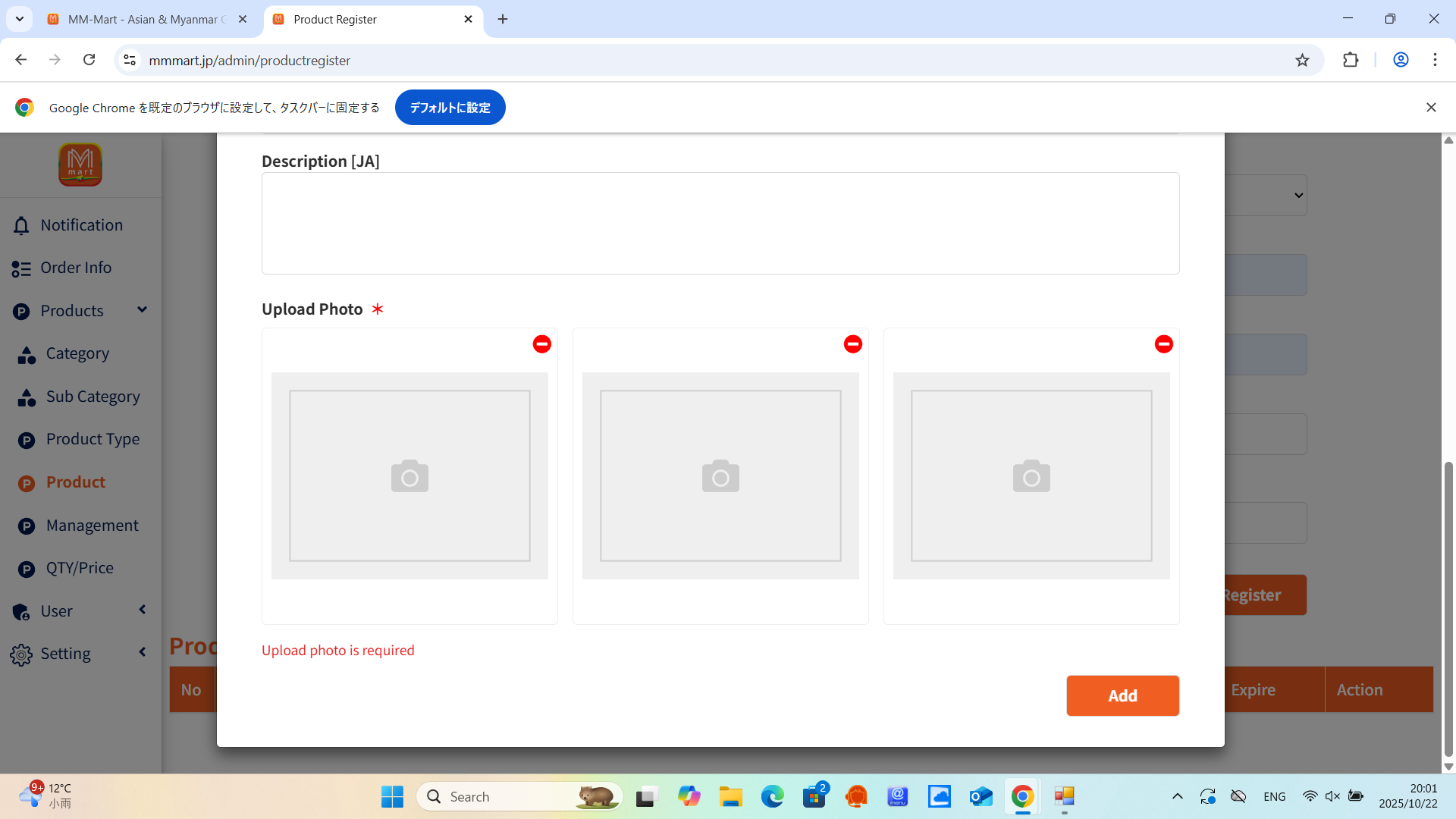Remove the second photo upload slot
Viewport: 1456px width, 819px height.
click(x=852, y=344)
